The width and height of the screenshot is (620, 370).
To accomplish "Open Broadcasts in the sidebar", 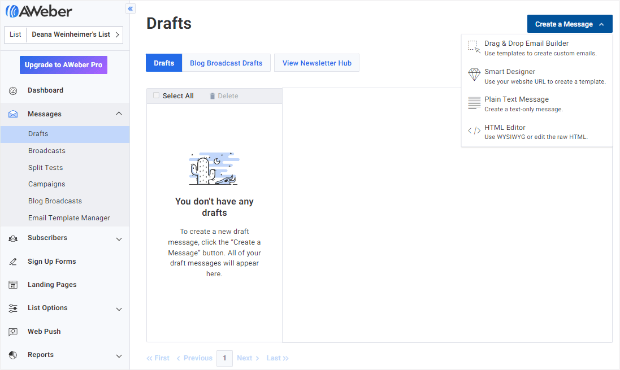I will tap(47, 151).
